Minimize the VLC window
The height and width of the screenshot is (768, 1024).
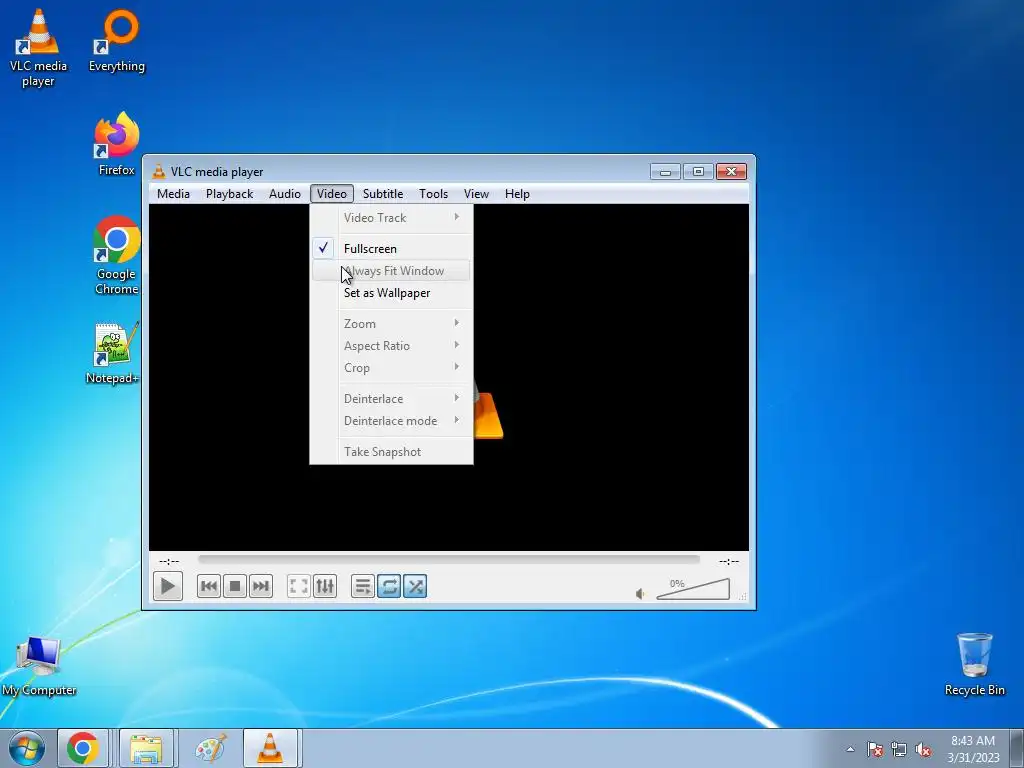click(x=665, y=172)
